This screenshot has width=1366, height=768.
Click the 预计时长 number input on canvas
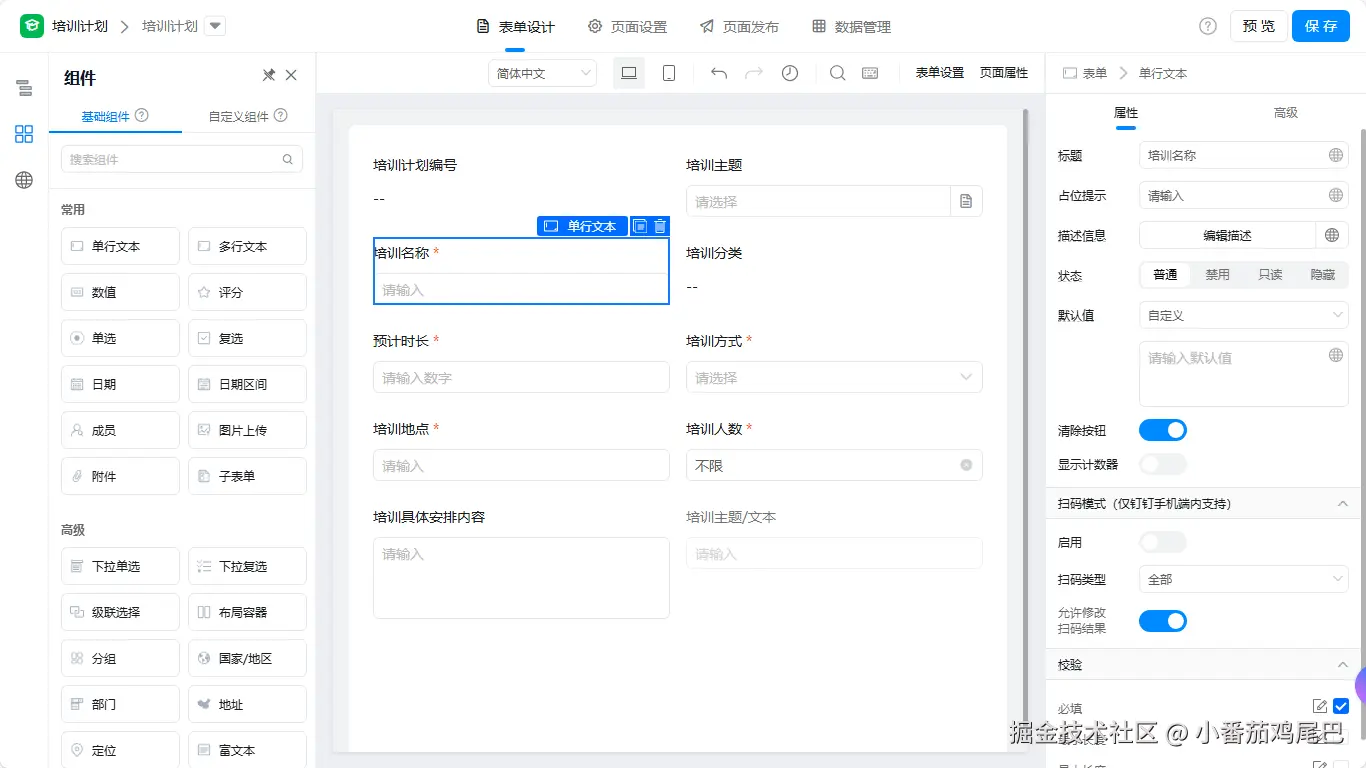[x=521, y=377]
